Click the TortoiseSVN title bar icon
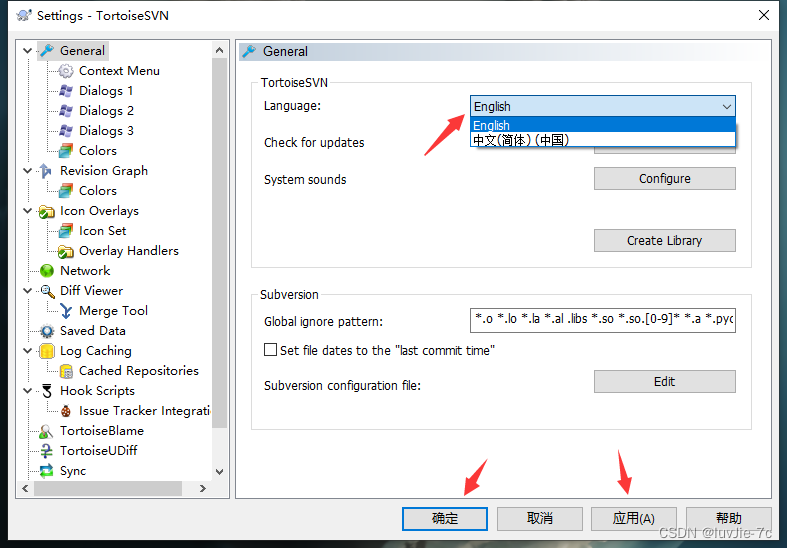Screen dimensions: 787x548 (x=24, y=16)
